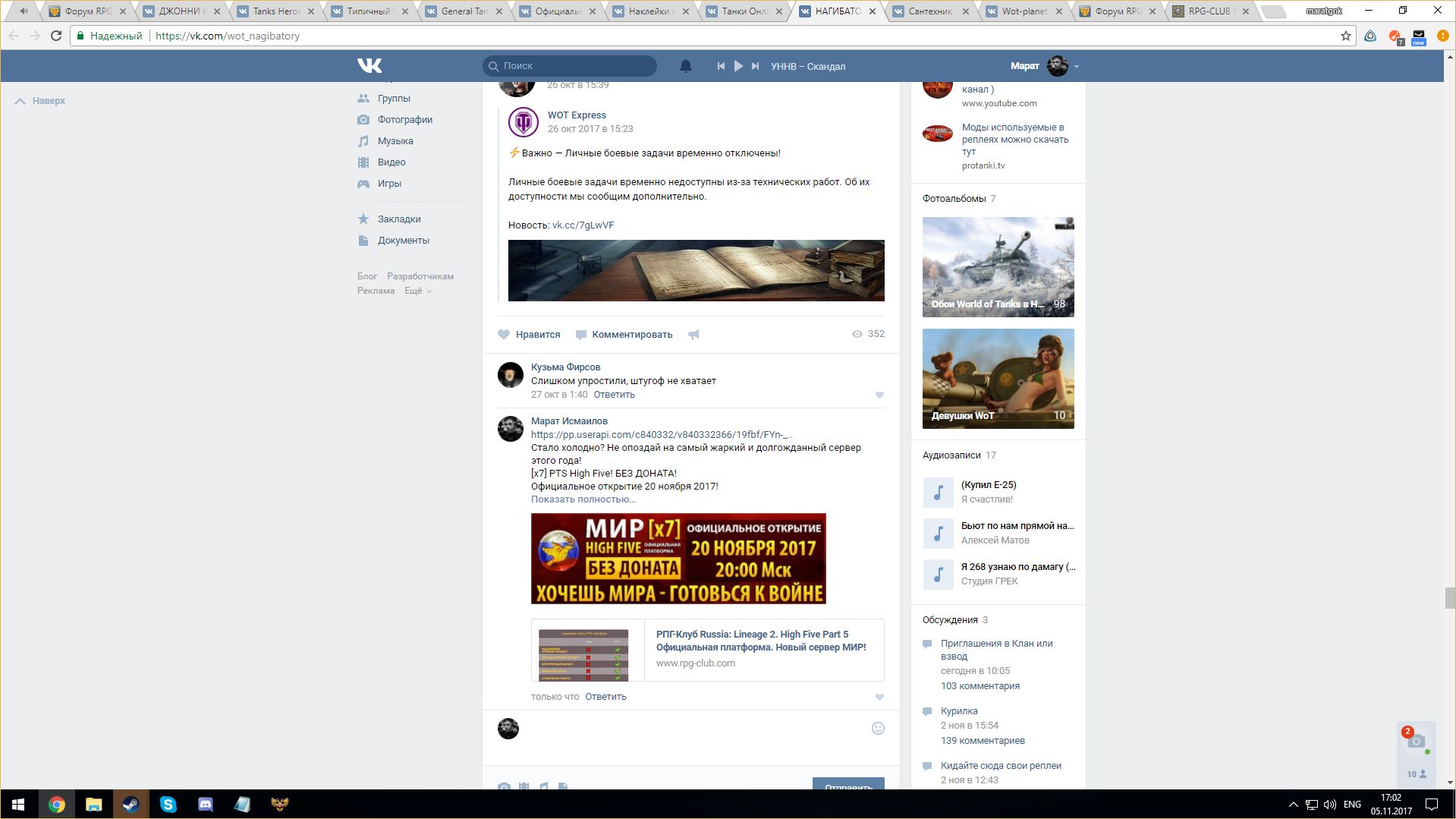Click the address bar URL
The image size is (1456, 819).
228,36
